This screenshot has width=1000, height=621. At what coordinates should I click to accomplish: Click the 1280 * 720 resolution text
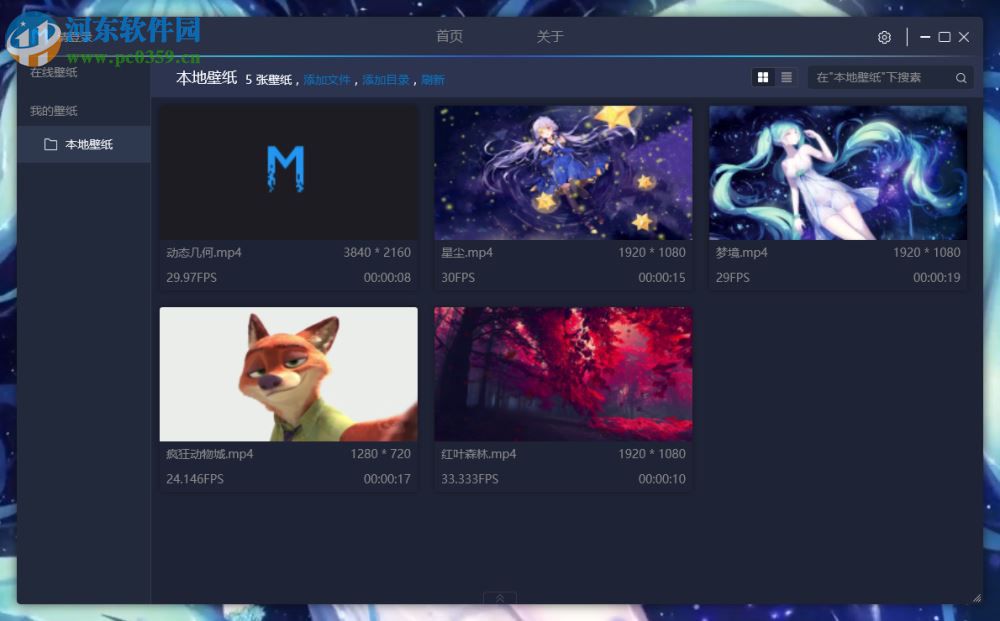tap(381, 454)
